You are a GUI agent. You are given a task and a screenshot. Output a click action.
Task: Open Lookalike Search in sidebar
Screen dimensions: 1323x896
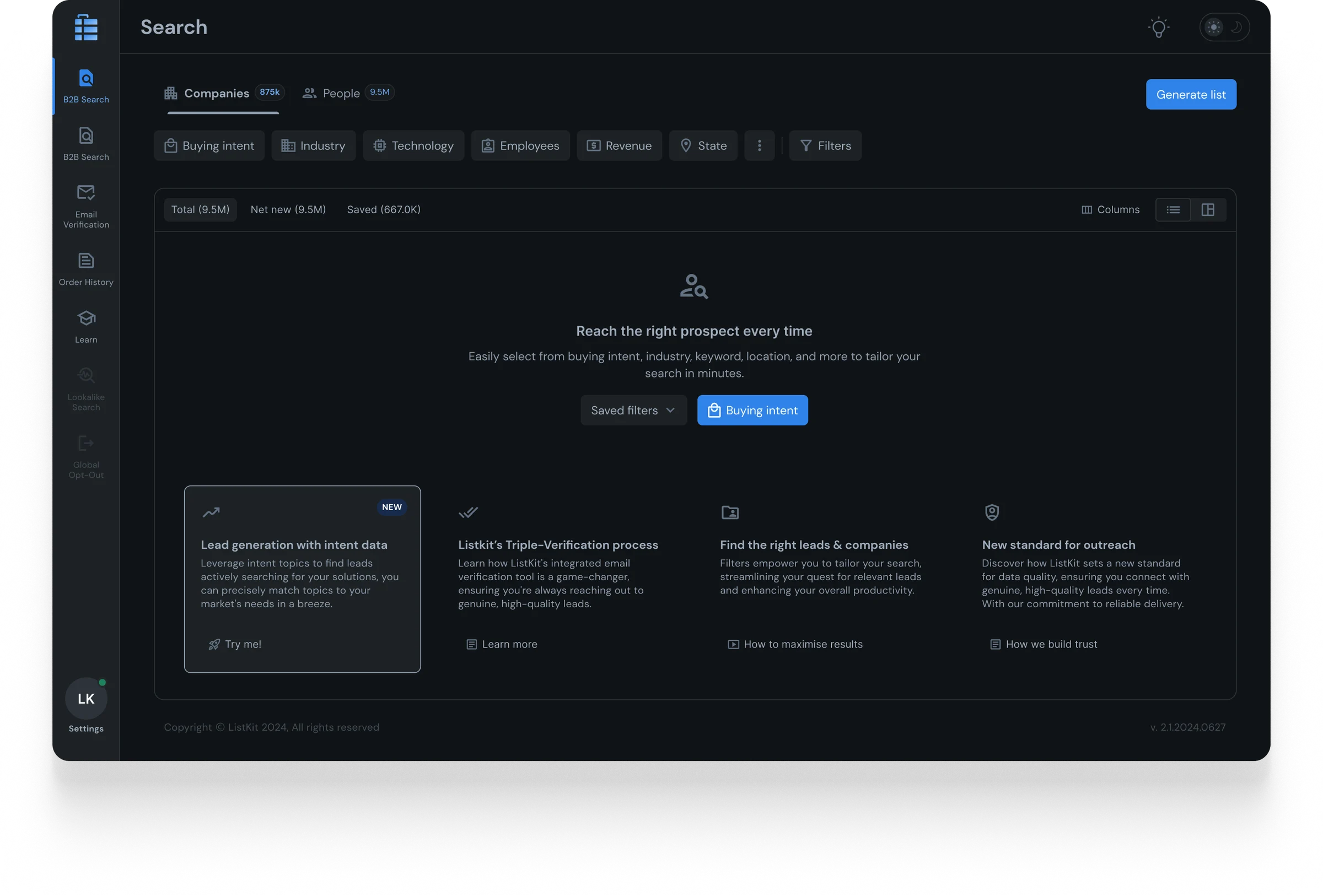[x=86, y=389]
